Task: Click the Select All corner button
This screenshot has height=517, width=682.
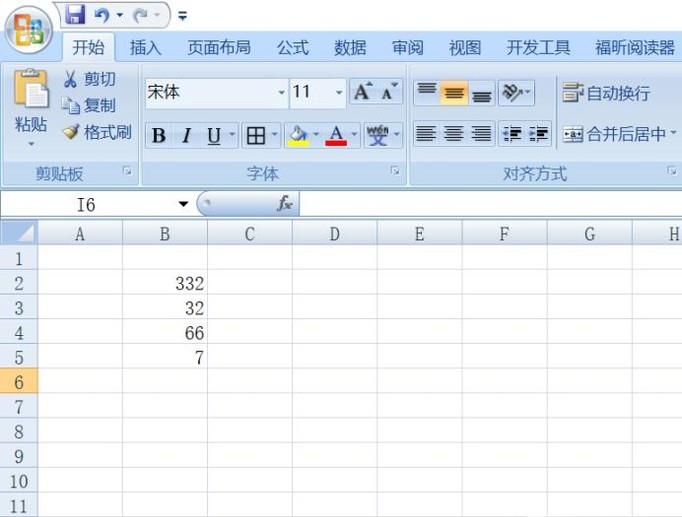Action: pos(19,233)
